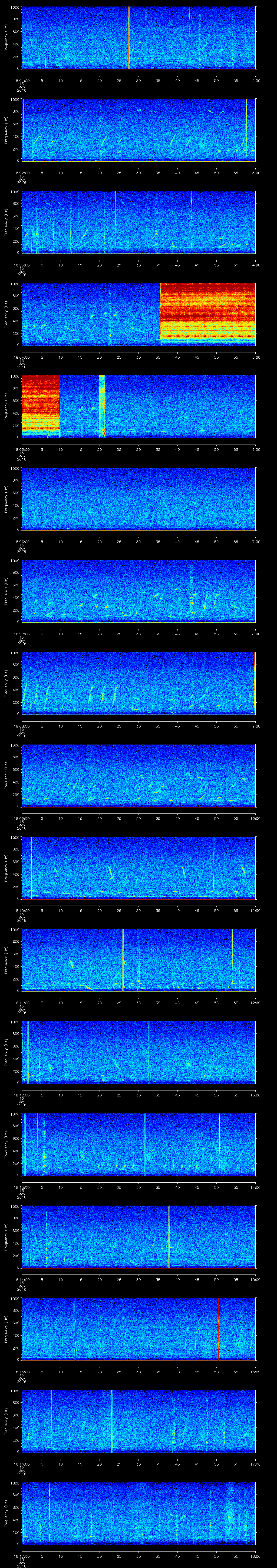The width and height of the screenshot is (277, 1568).
Task: Open the quiet 18:06:00 spectrogram panel
Action: 138,499
